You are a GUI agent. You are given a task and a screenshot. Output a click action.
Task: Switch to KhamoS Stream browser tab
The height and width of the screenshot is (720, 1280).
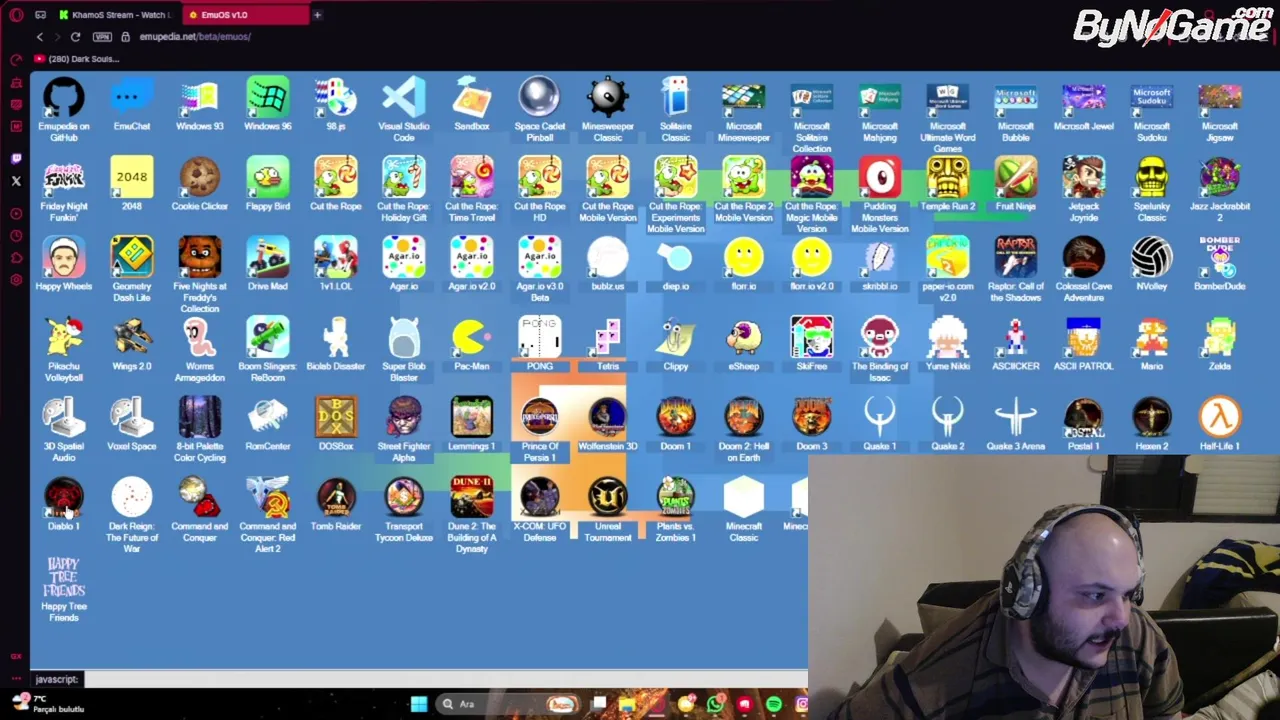tap(113, 15)
